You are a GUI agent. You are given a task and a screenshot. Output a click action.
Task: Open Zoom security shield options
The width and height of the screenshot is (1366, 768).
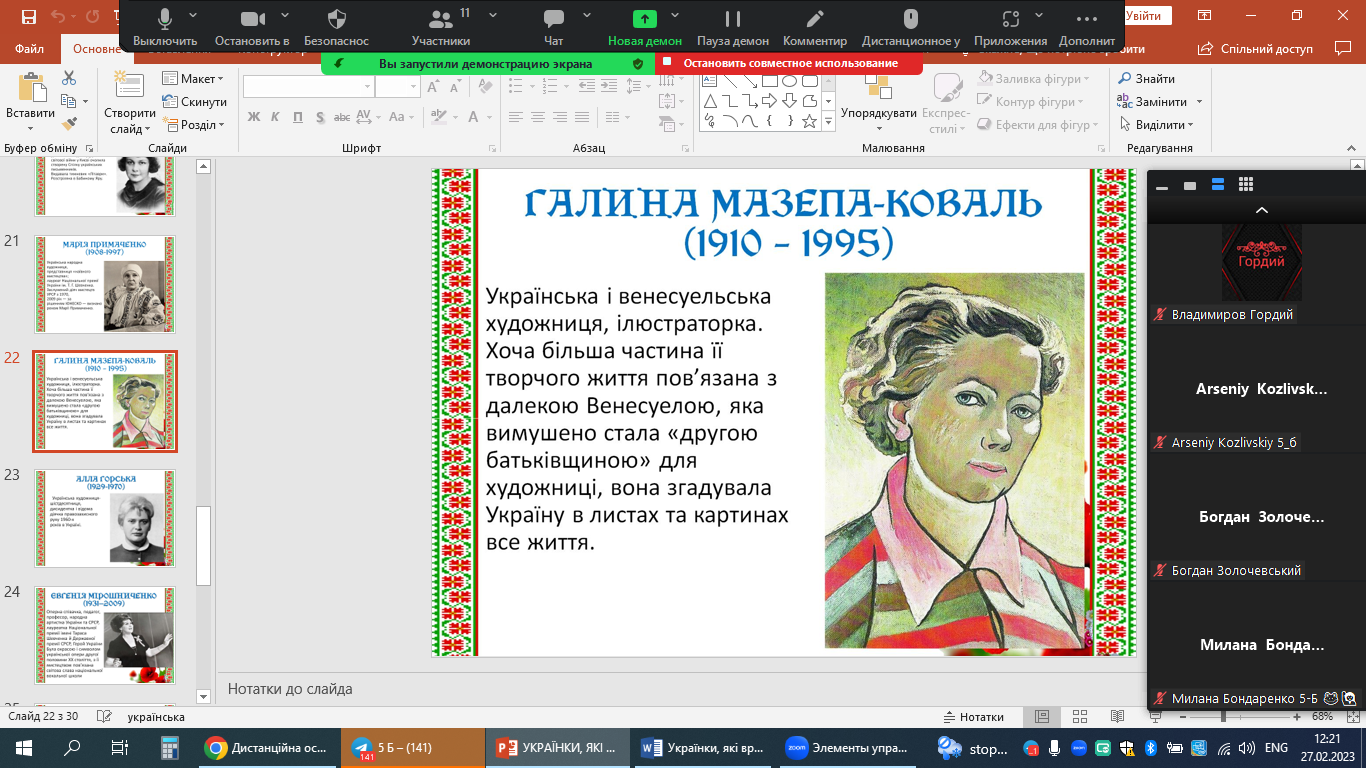337,27
